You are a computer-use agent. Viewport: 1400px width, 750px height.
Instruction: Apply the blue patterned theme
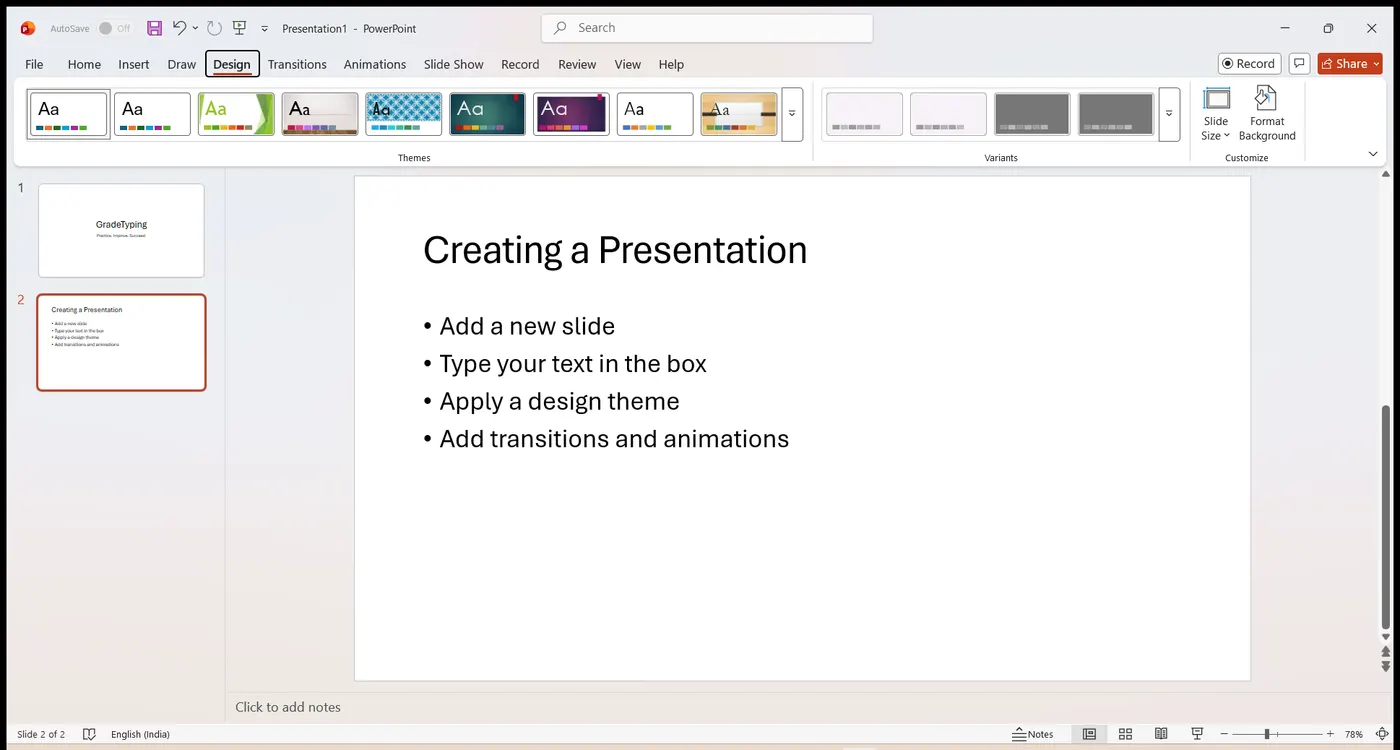[404, 114]
